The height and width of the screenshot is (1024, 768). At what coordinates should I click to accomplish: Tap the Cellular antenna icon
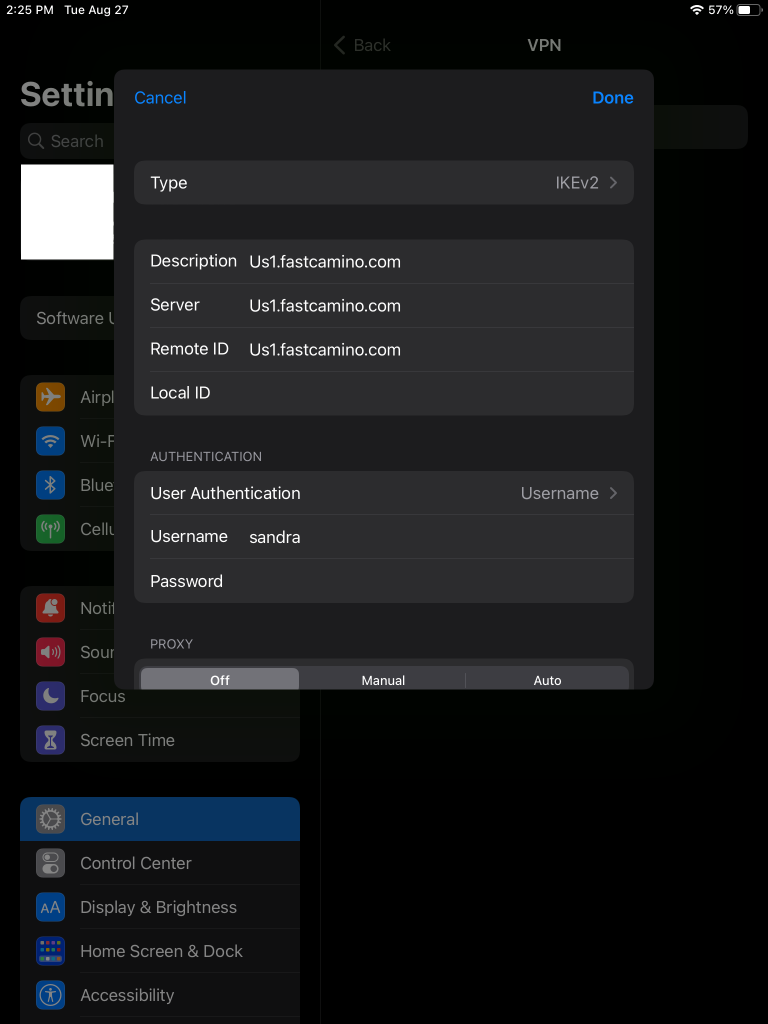pyautogui.click(x=50, y=529)
